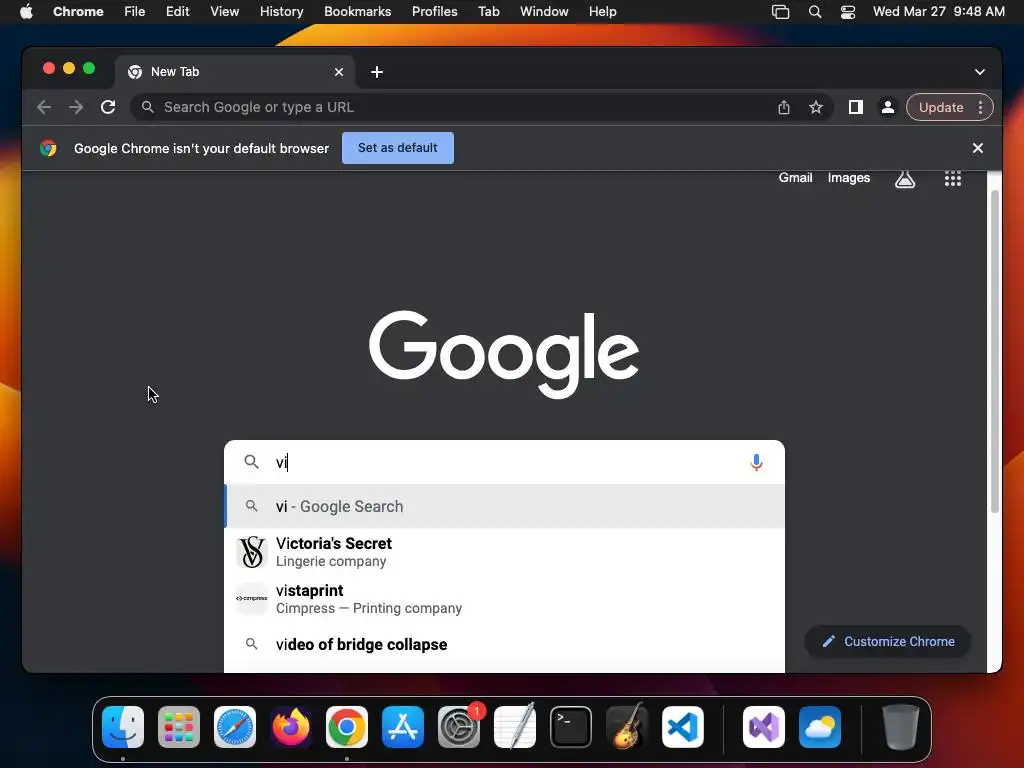Pick video of bridge collapse suggestion
This screenshot has height=768, width=1024.
pyautogui.click(x=504, y=645)
